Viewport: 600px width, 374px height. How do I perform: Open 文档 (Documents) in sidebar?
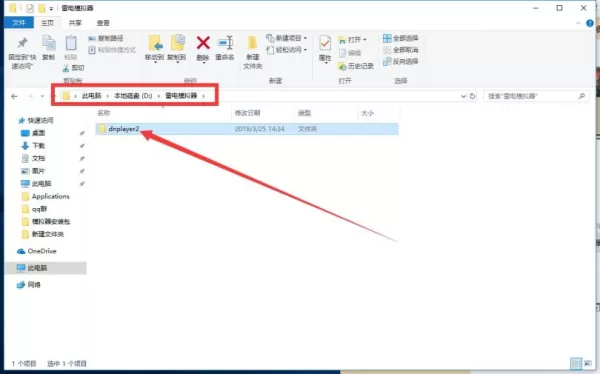pyautogui.click(x=38, y=158)
